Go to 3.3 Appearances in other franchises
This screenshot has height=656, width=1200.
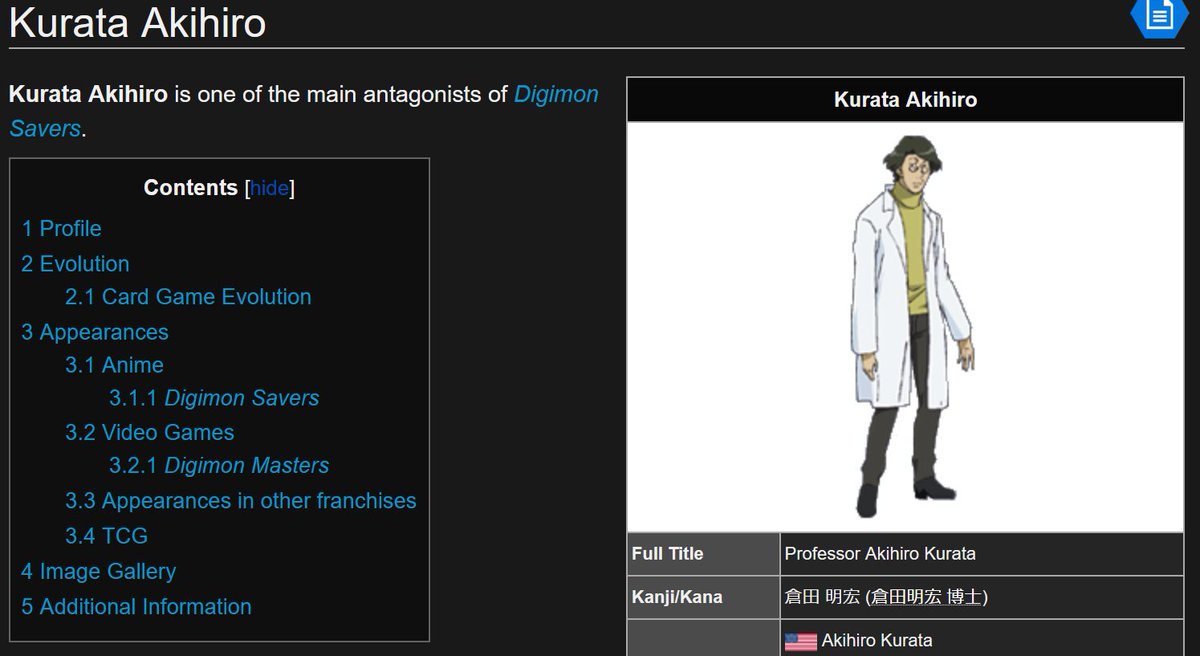pyautogui.click(x=240, y=501)
